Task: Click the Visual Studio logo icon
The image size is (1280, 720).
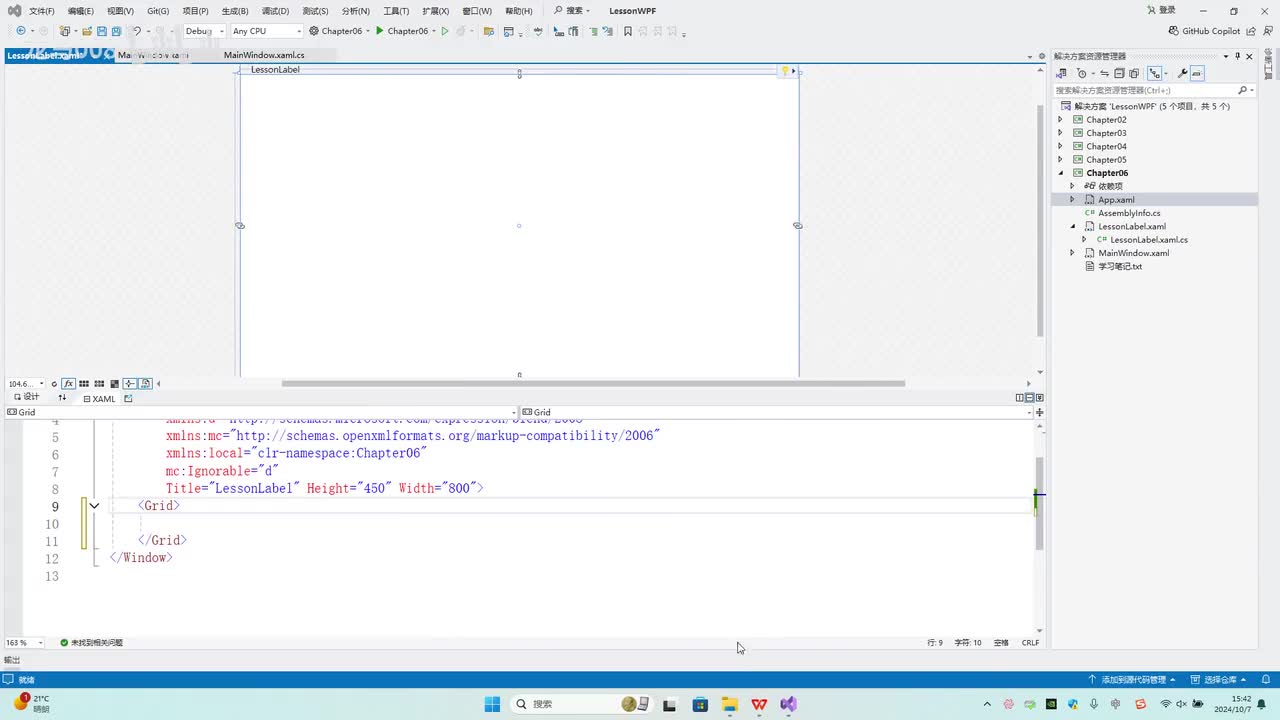Action: click(14, 11)
